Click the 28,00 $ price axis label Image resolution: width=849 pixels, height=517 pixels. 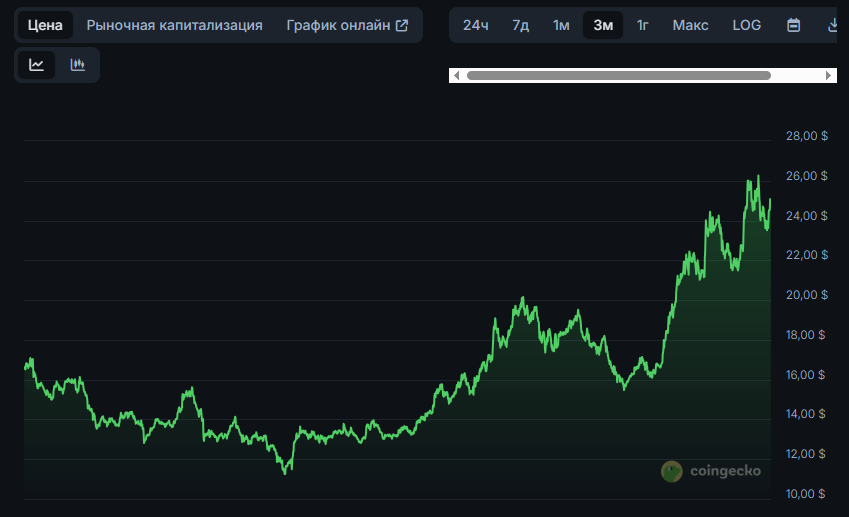coord(806,136)
